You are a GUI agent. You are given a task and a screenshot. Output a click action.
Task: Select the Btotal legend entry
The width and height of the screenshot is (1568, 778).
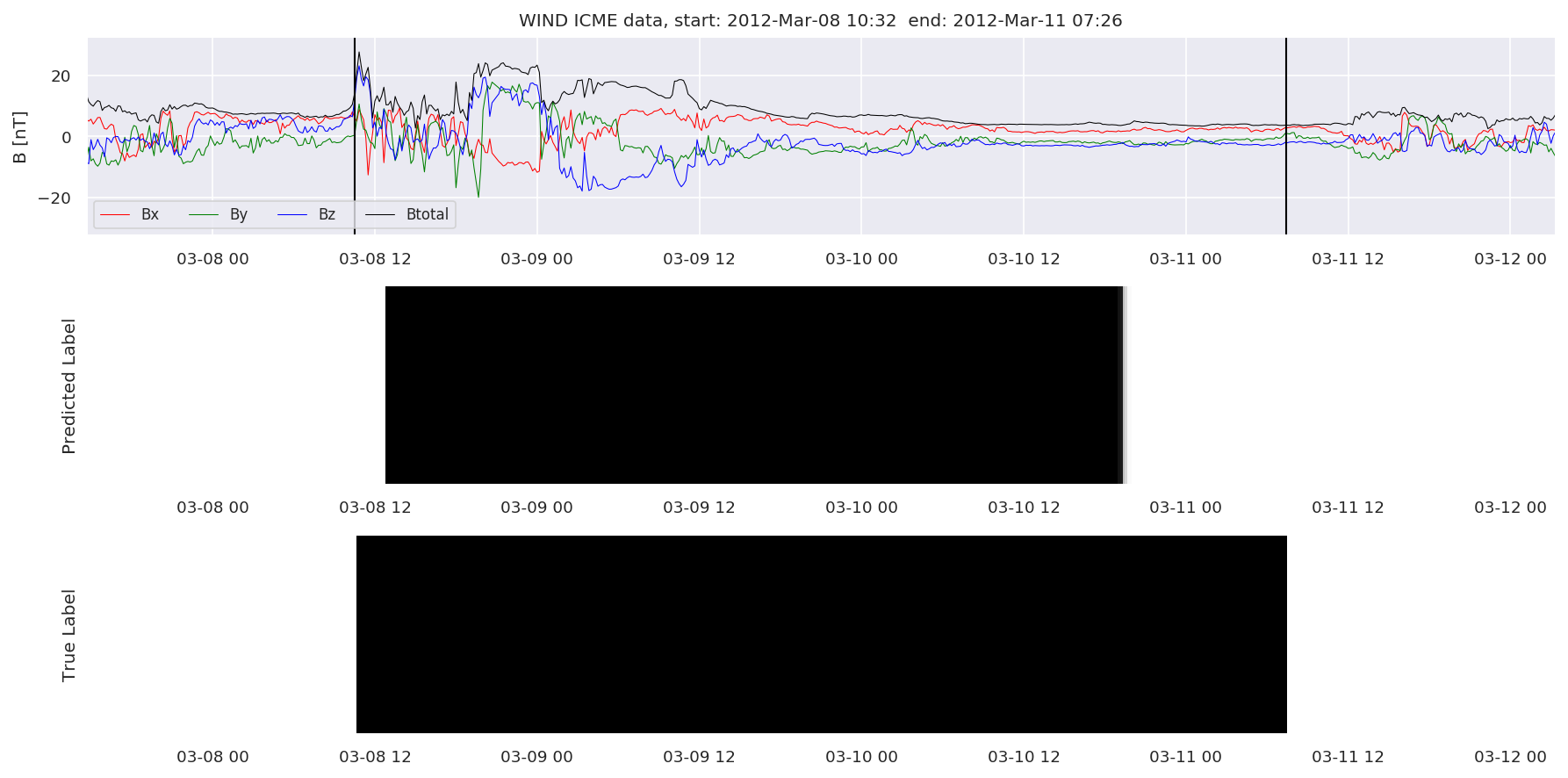406,214
